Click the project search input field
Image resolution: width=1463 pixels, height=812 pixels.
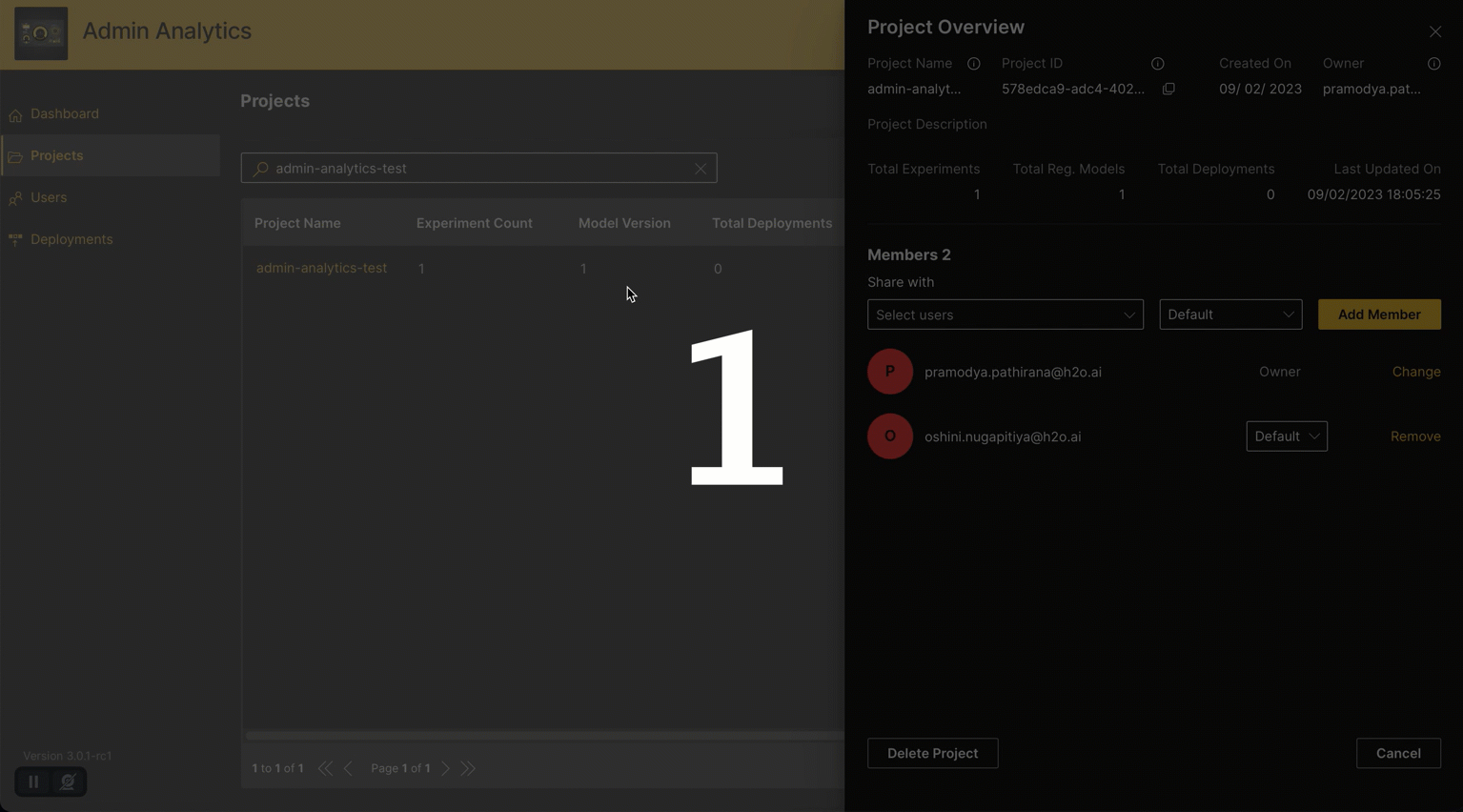point(477,169)
